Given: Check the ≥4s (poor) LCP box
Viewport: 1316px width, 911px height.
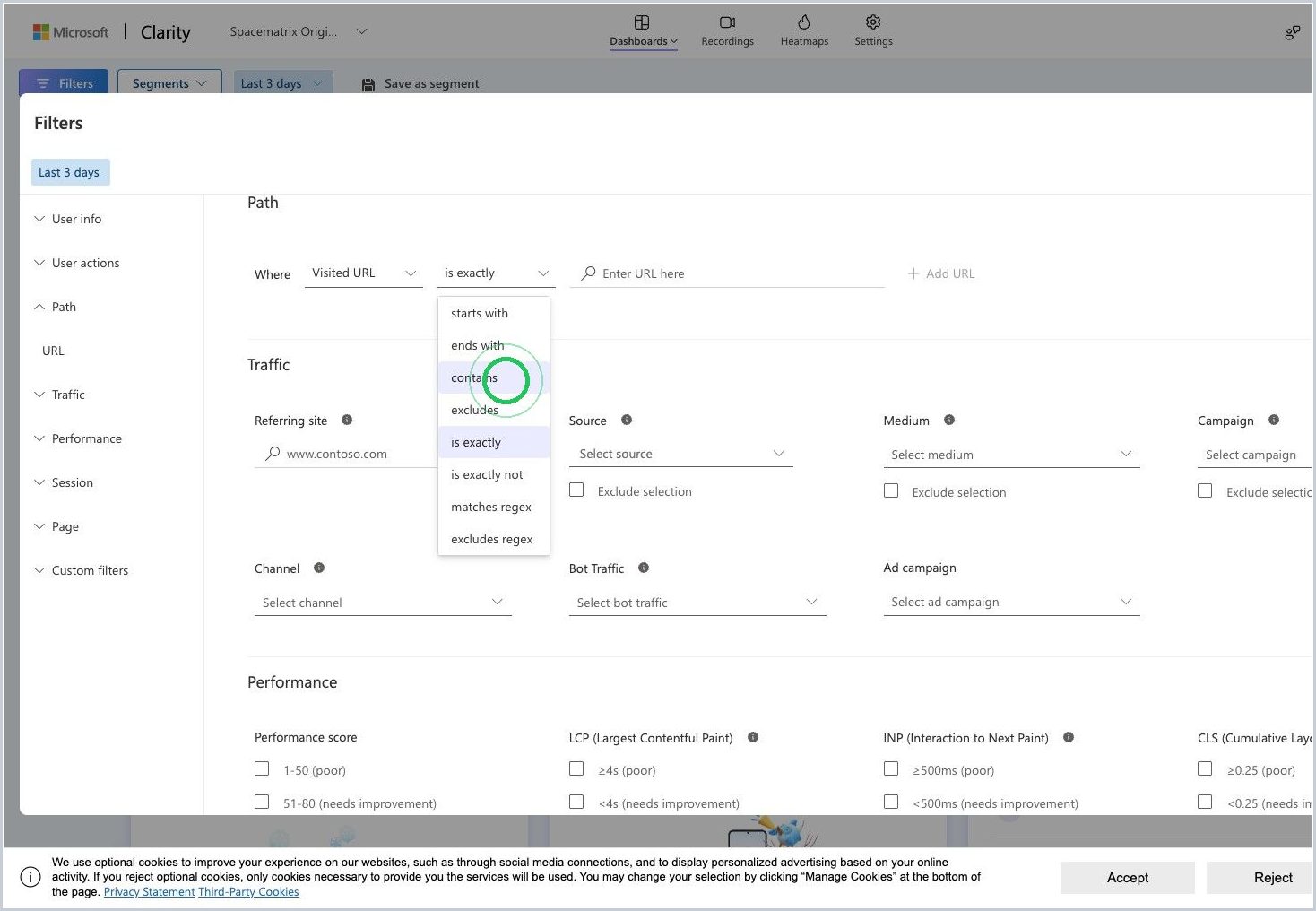Looking at the screenshot, I should click(x=576, y=768).
